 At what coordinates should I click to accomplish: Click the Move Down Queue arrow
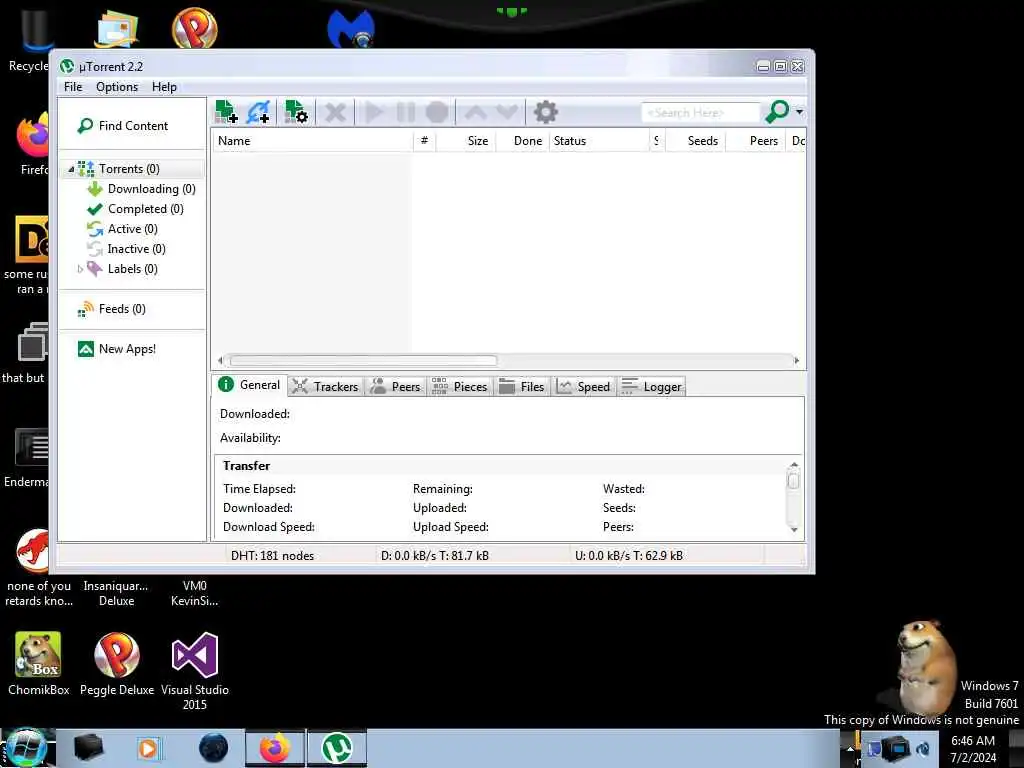tap(507, 112)
